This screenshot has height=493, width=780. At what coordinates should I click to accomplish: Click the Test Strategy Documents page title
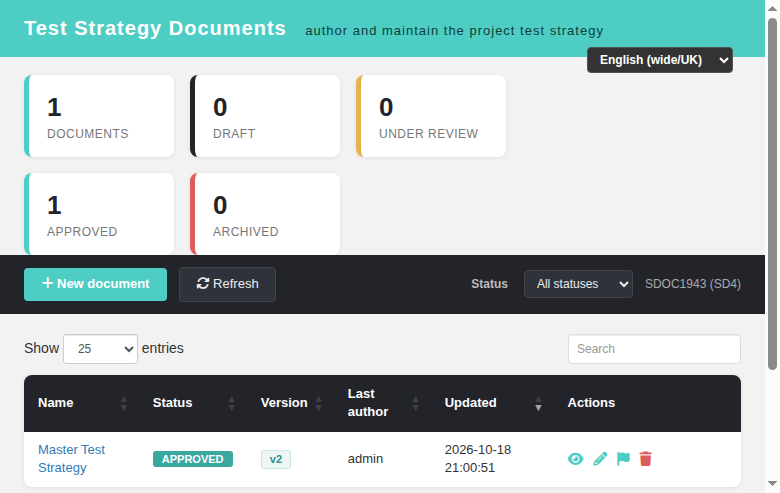(x=155, y=28)
